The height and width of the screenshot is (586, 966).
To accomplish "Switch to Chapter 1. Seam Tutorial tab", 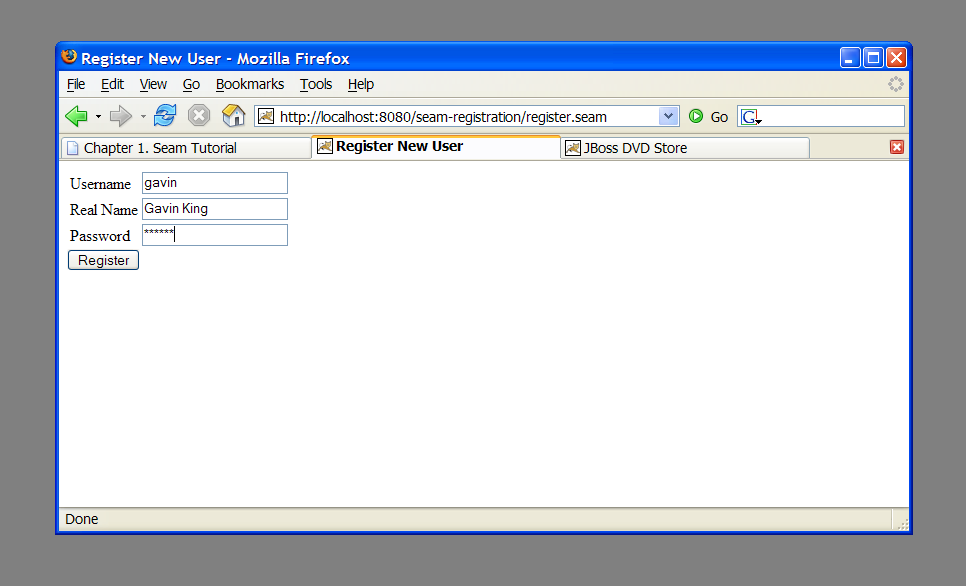I will click(x=160, y=148).
